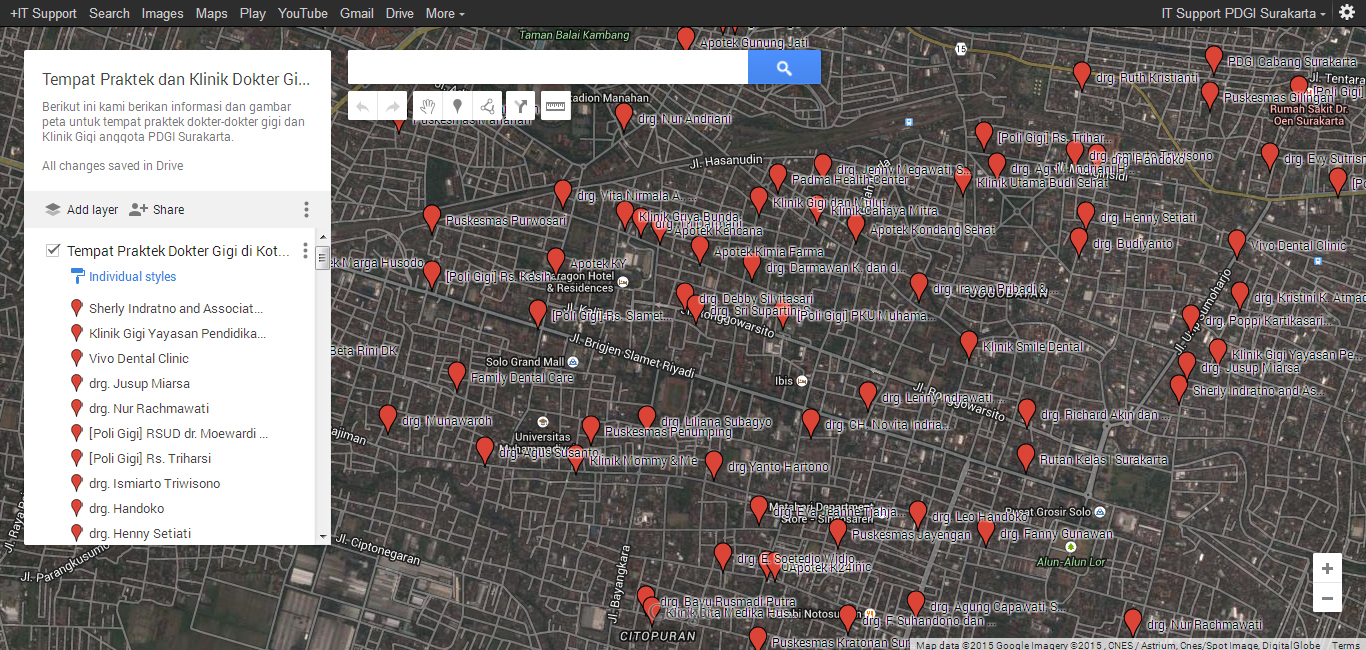Select the ruler measure distance tool

(x=555, y=106)
